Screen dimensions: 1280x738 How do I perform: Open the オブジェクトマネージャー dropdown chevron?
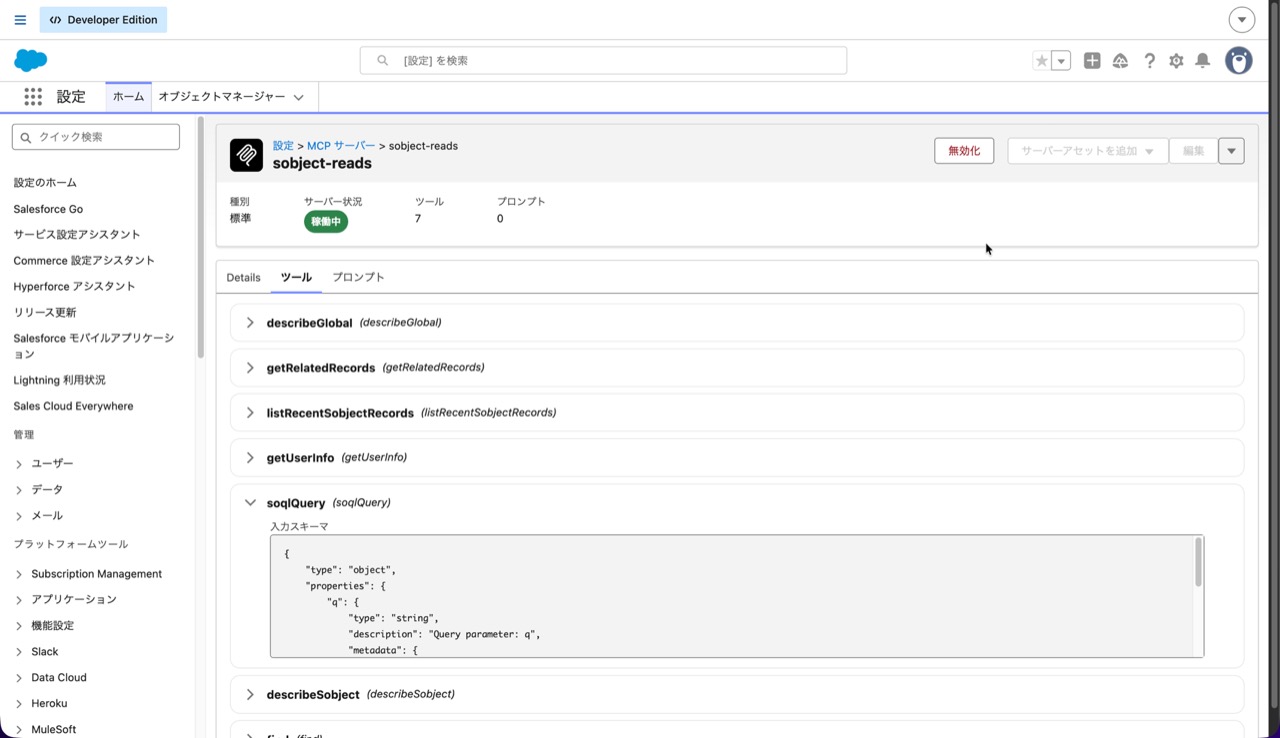pos(298,97)
